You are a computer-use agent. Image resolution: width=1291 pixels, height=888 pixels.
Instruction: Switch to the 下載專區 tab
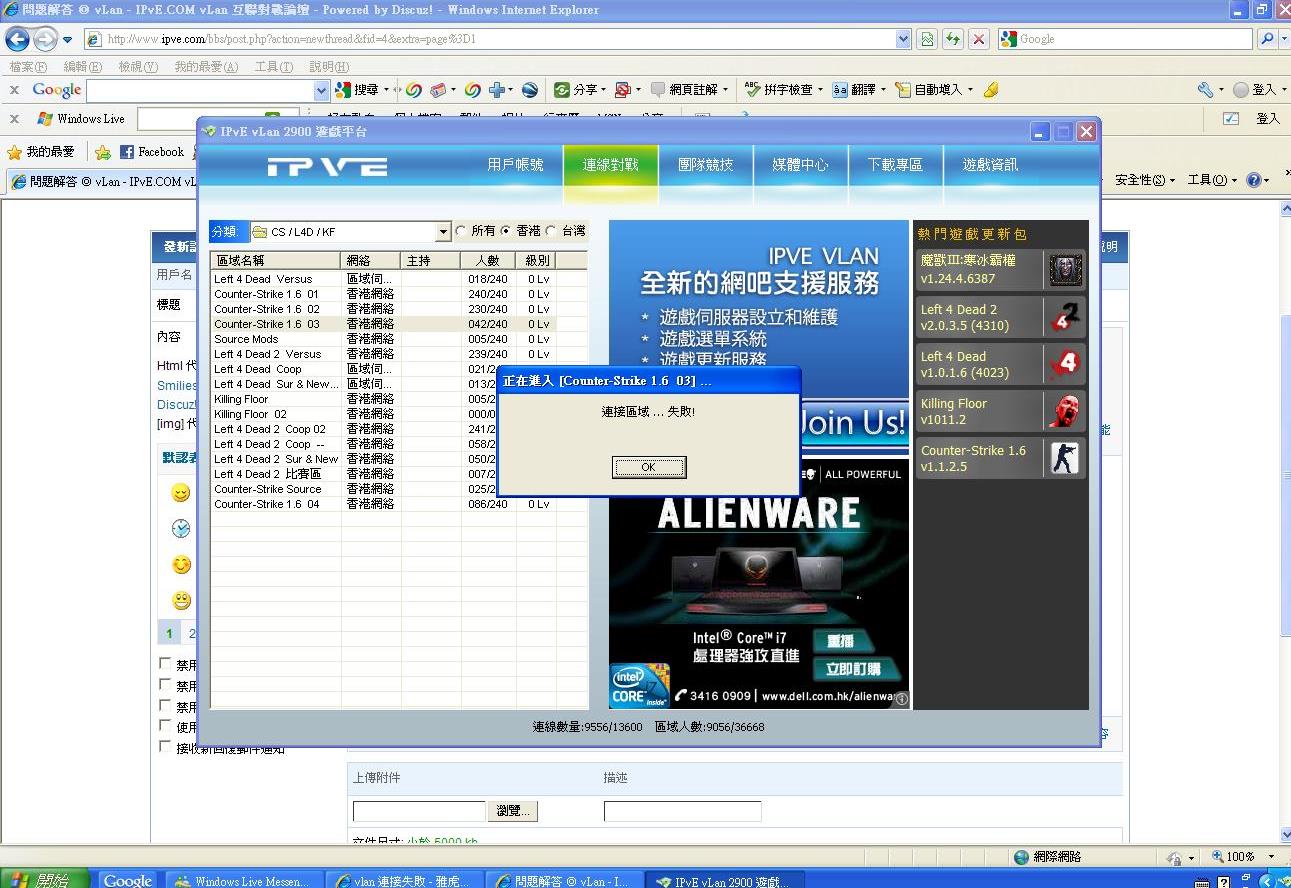pos(894,165)
